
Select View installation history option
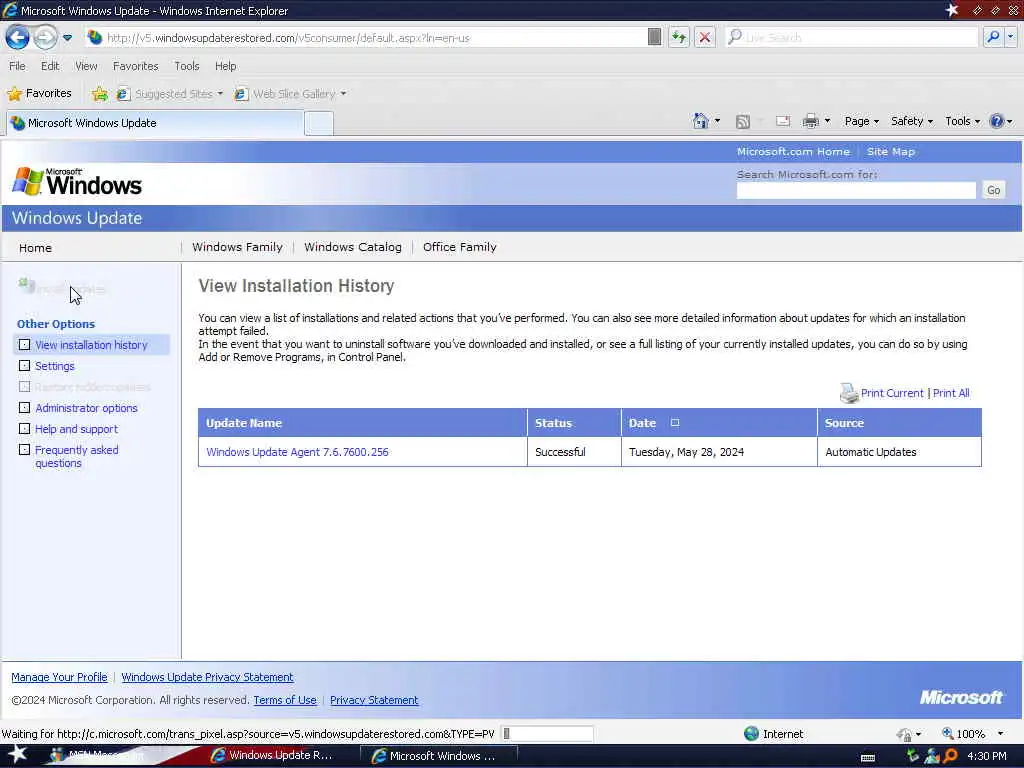pyautogui.click(x=91, y=345)
